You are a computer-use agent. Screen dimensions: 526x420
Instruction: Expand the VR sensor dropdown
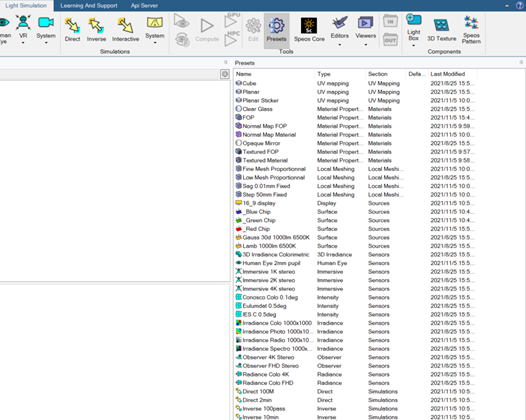coord(23,30)
